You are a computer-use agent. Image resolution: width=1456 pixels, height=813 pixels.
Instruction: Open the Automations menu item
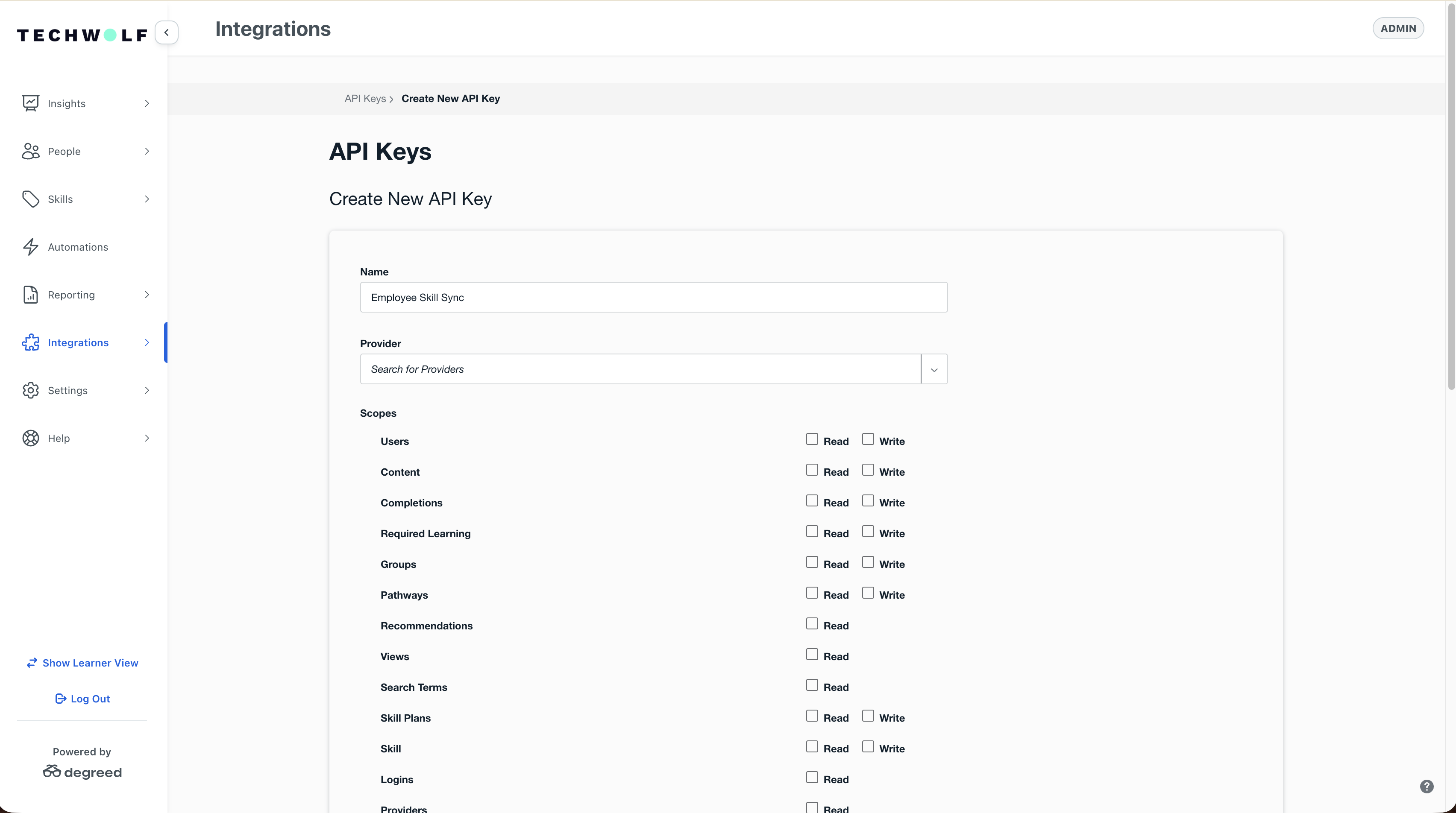(78, 247)
